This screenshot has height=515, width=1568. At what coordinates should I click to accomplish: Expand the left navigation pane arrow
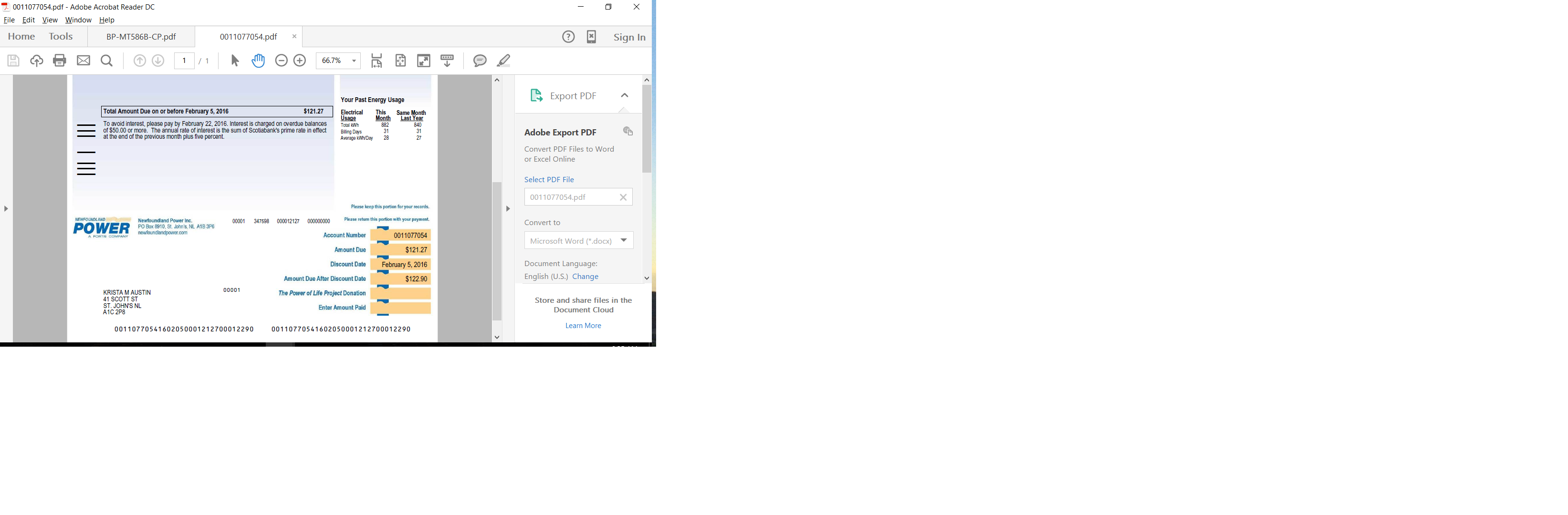[x=6, y=208]
